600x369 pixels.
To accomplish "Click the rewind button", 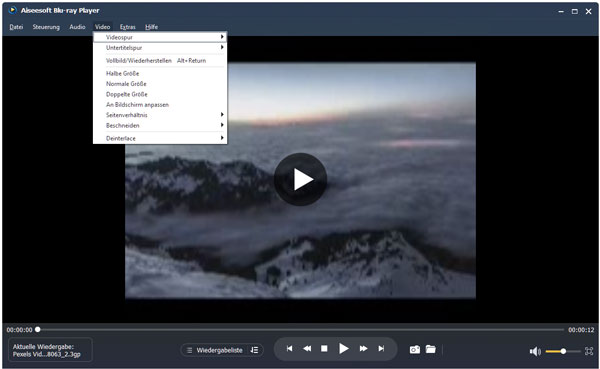I will [307, 349].
